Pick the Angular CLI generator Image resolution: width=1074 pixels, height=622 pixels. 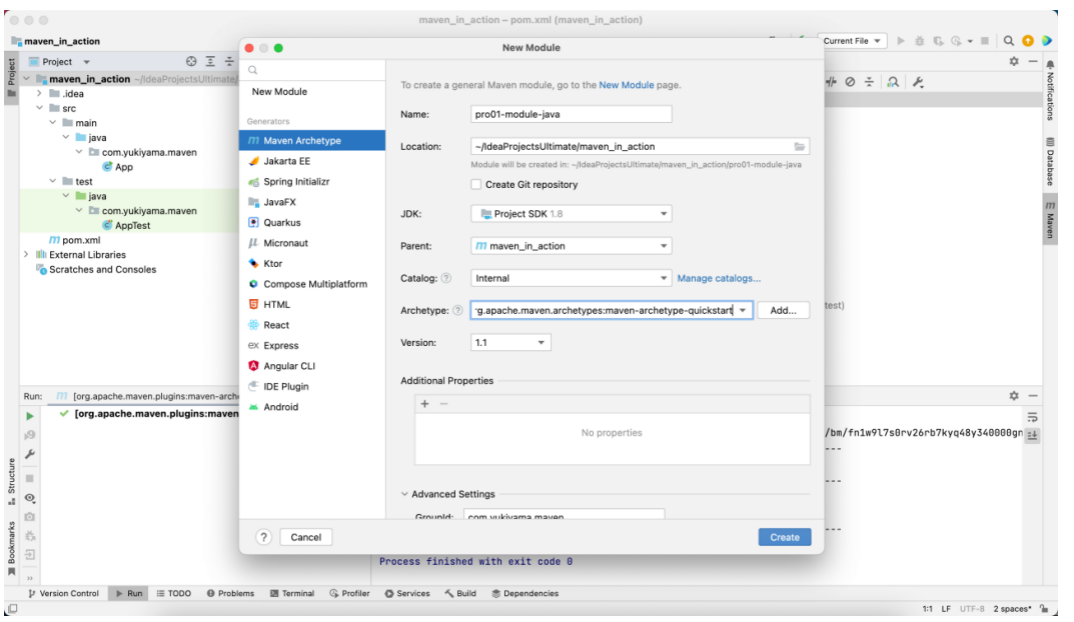tap(312, 366)
